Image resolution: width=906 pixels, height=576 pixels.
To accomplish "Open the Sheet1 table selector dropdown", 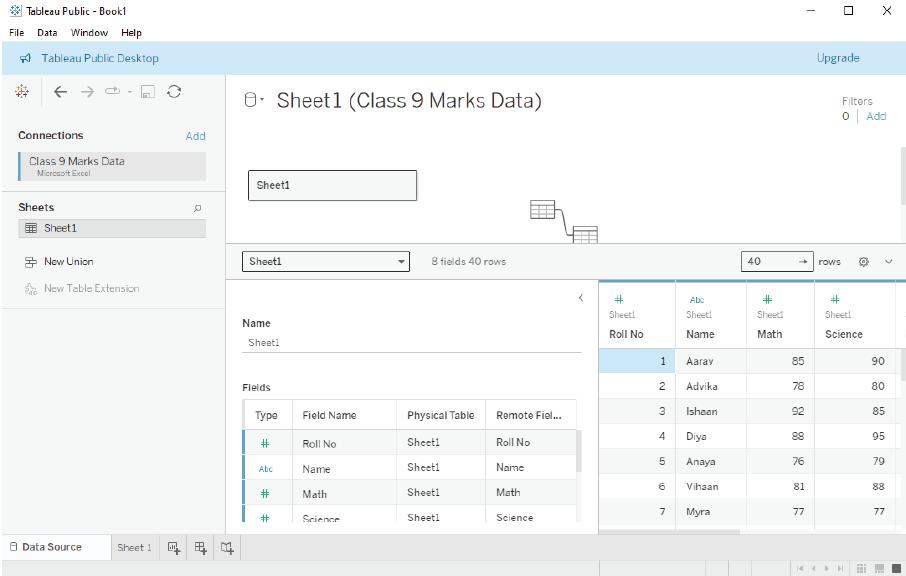I will coord(326,262).
